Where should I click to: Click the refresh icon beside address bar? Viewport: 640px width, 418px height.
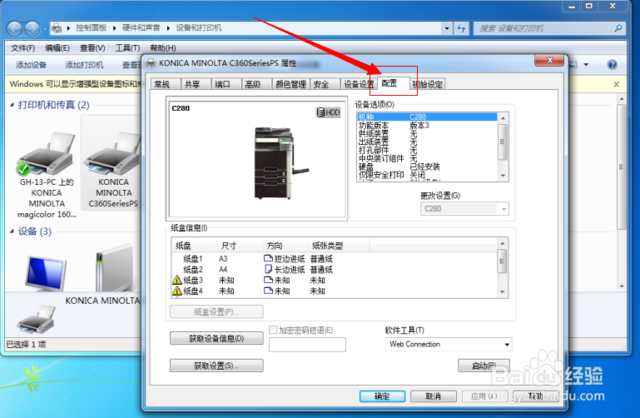click(x=461, y=28)
